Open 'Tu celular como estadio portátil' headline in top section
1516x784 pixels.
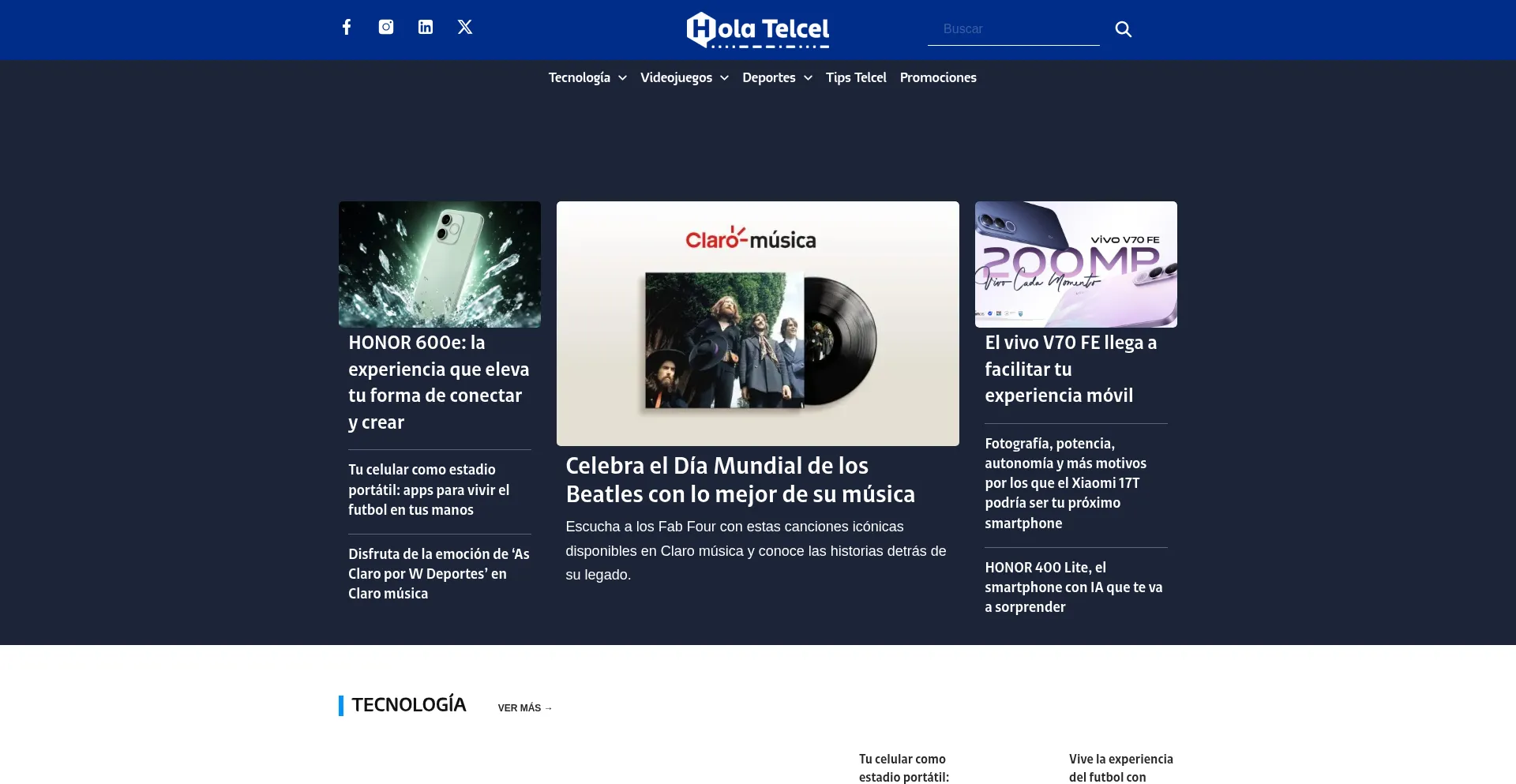pyautogui.click(x=429, y=490)
